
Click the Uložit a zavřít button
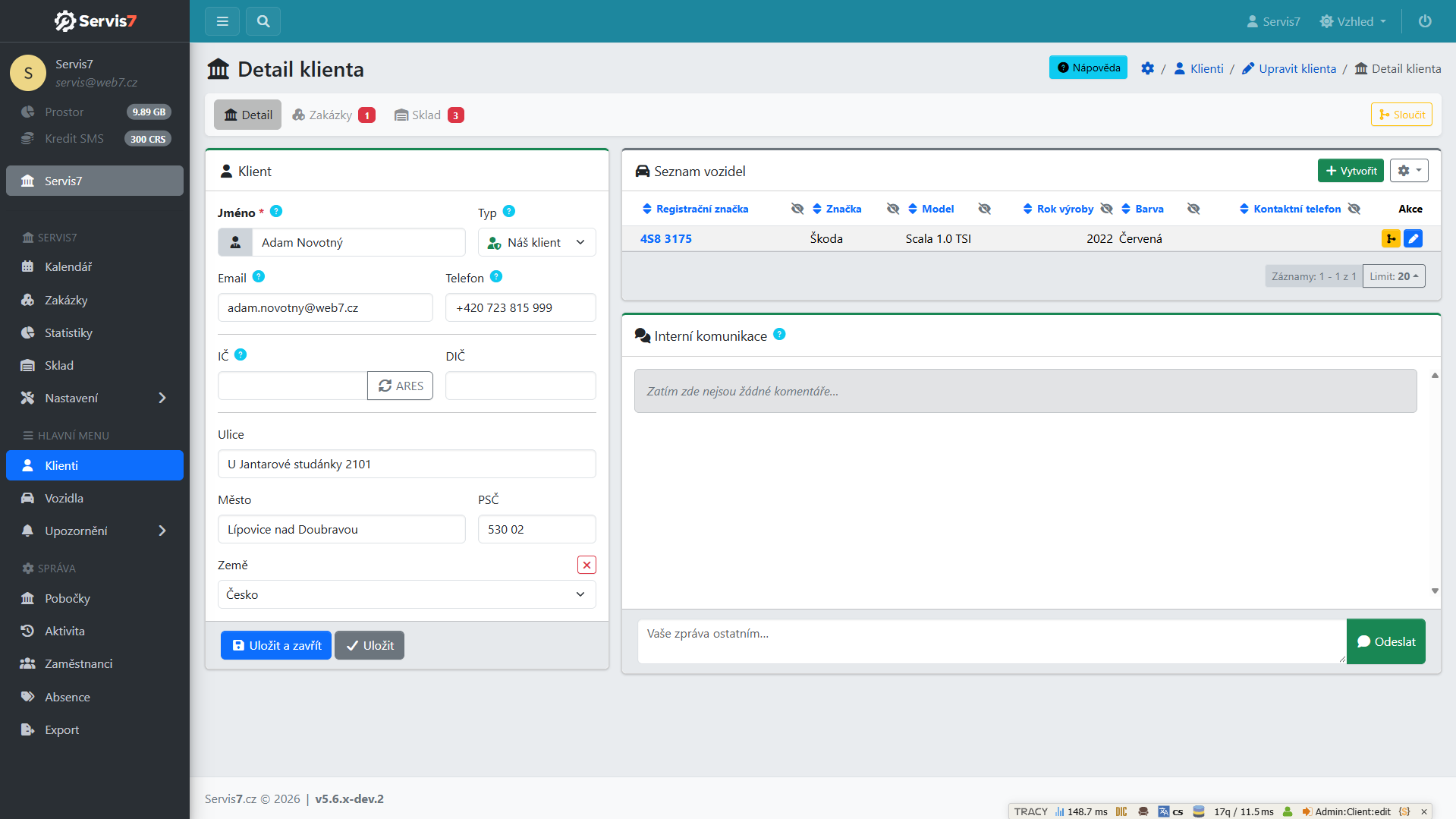(x=276, y=645)
